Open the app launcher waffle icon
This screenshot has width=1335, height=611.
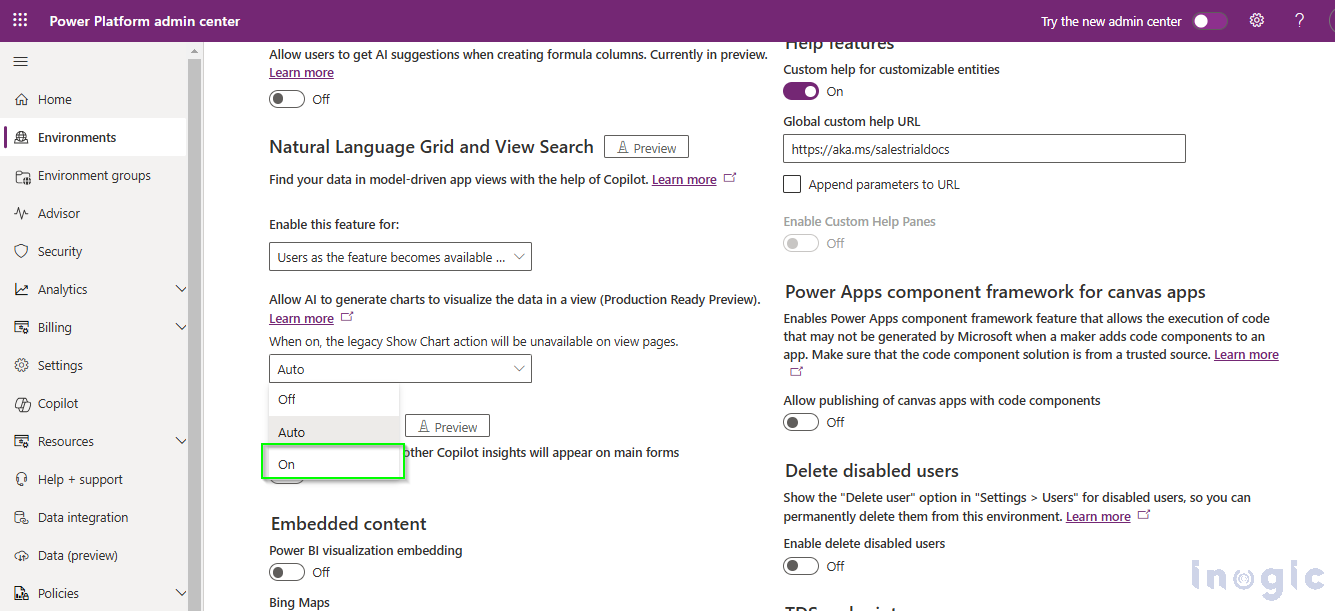point(20,20)
